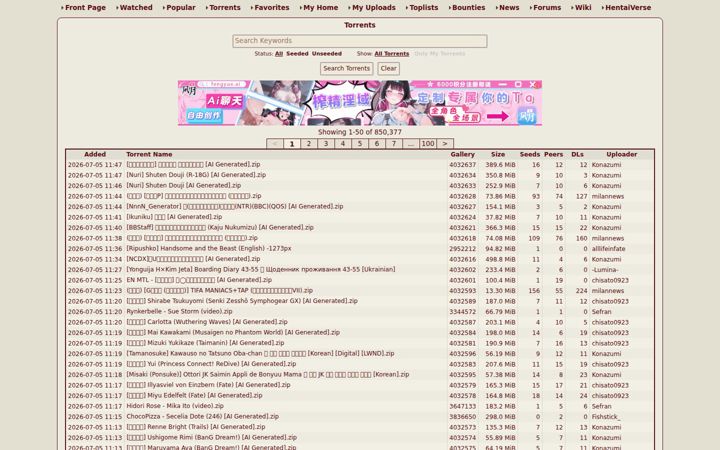720x450 pixels.
Task: Click size value 13.30 MiB
Action: click(x=500, y=291)
